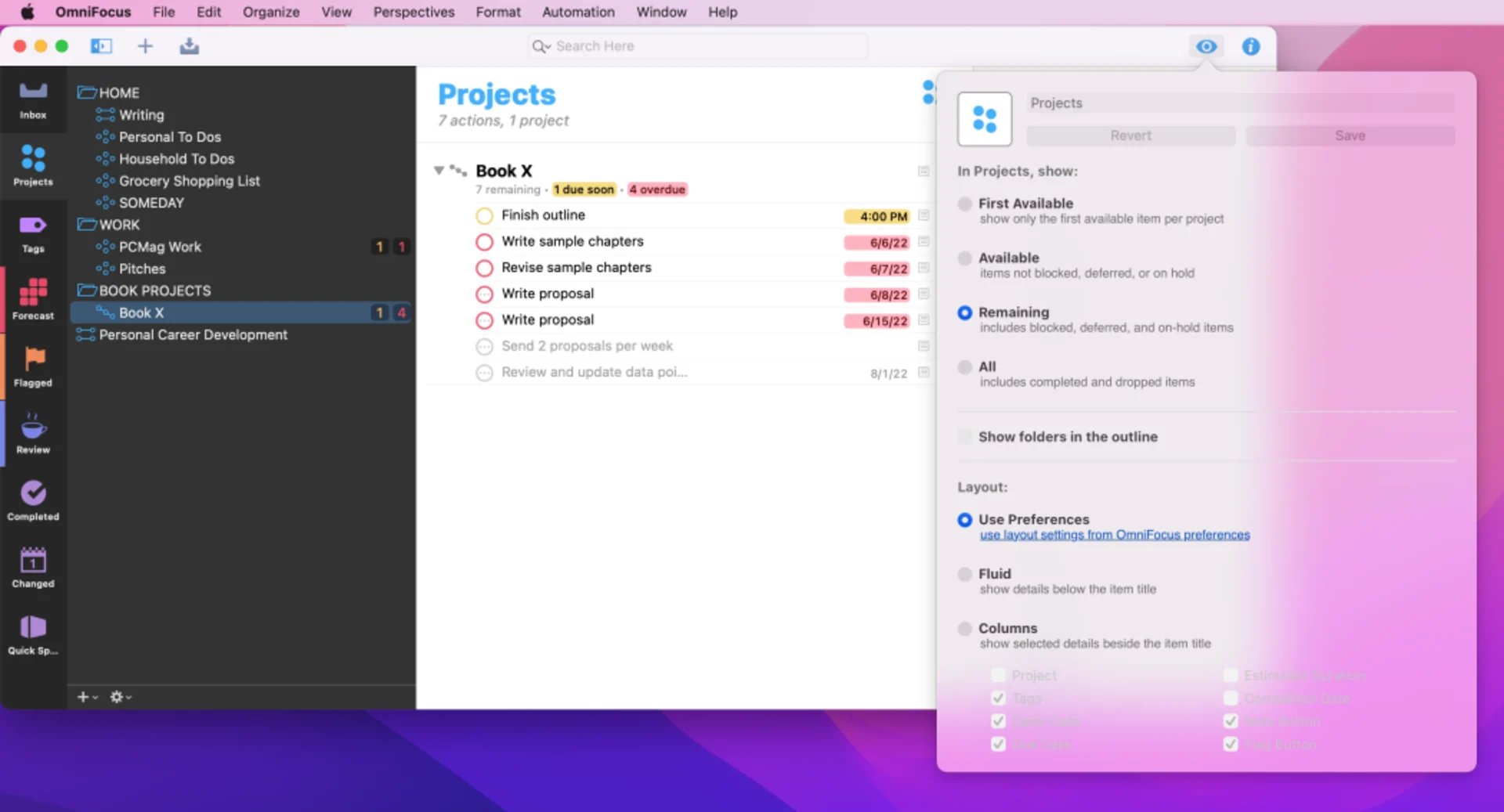This screenshot has height=812, width=1504.
Task: Create new item with the plus toolbar icon
Action: tap(145, 46)
